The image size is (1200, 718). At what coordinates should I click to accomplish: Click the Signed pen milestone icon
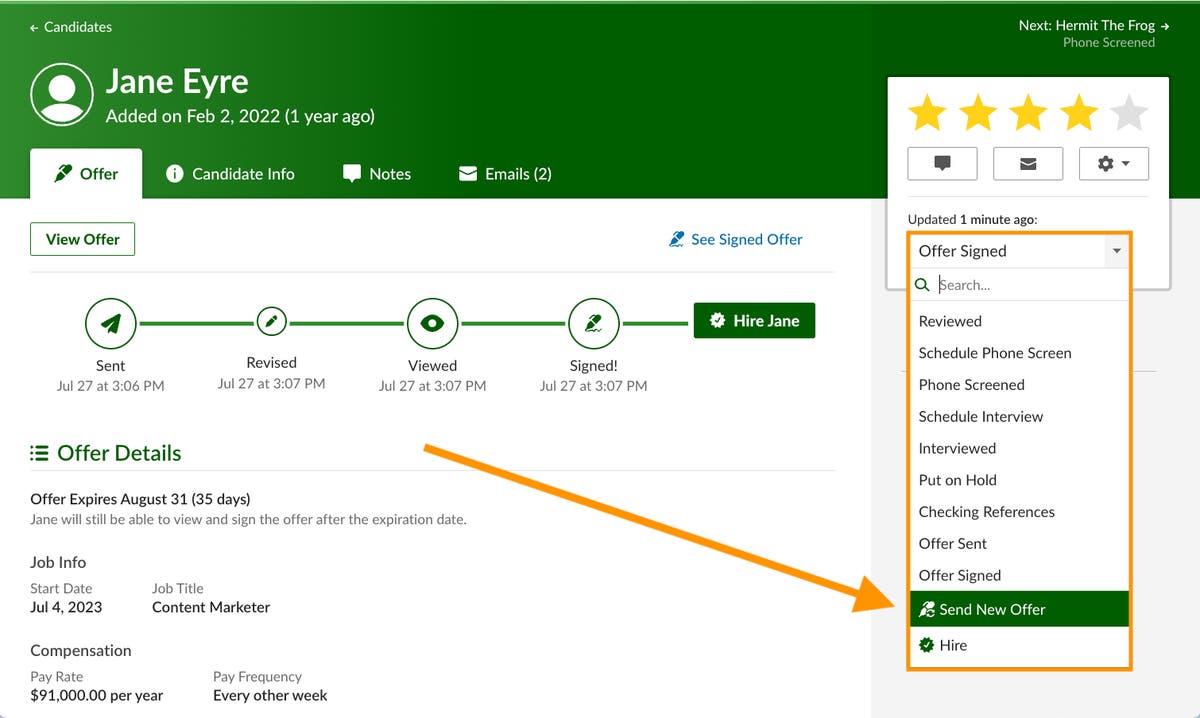coord(593,323)
